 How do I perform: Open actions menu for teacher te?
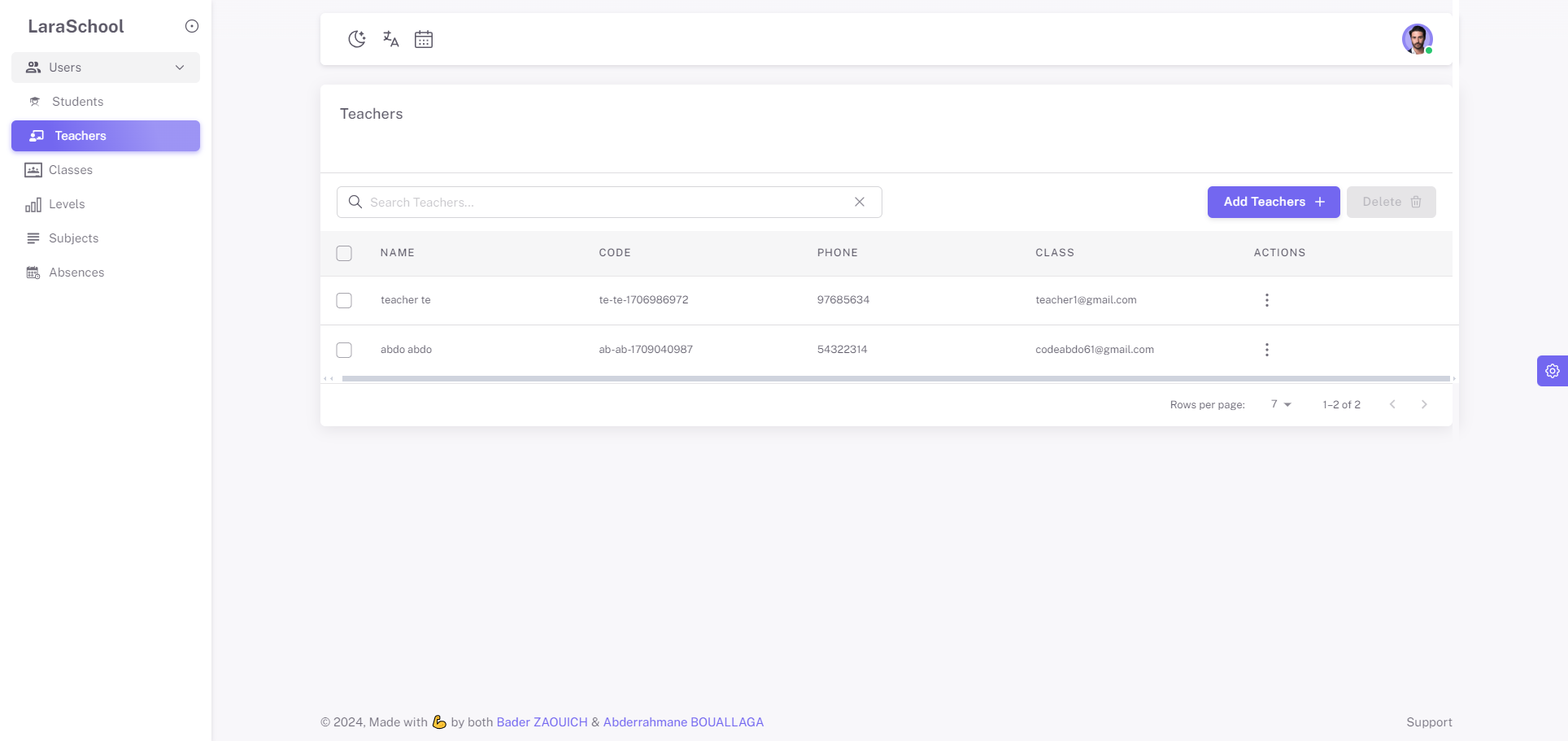(x=1267, y=300)
